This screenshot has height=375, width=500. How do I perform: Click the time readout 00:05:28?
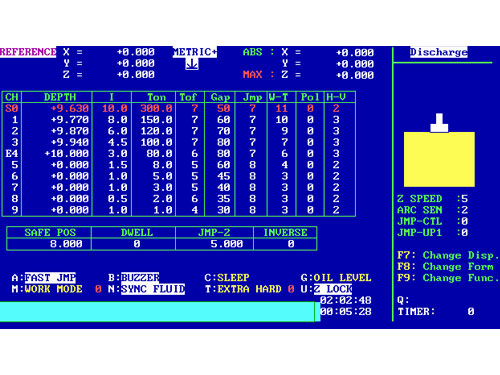[346, 312]
